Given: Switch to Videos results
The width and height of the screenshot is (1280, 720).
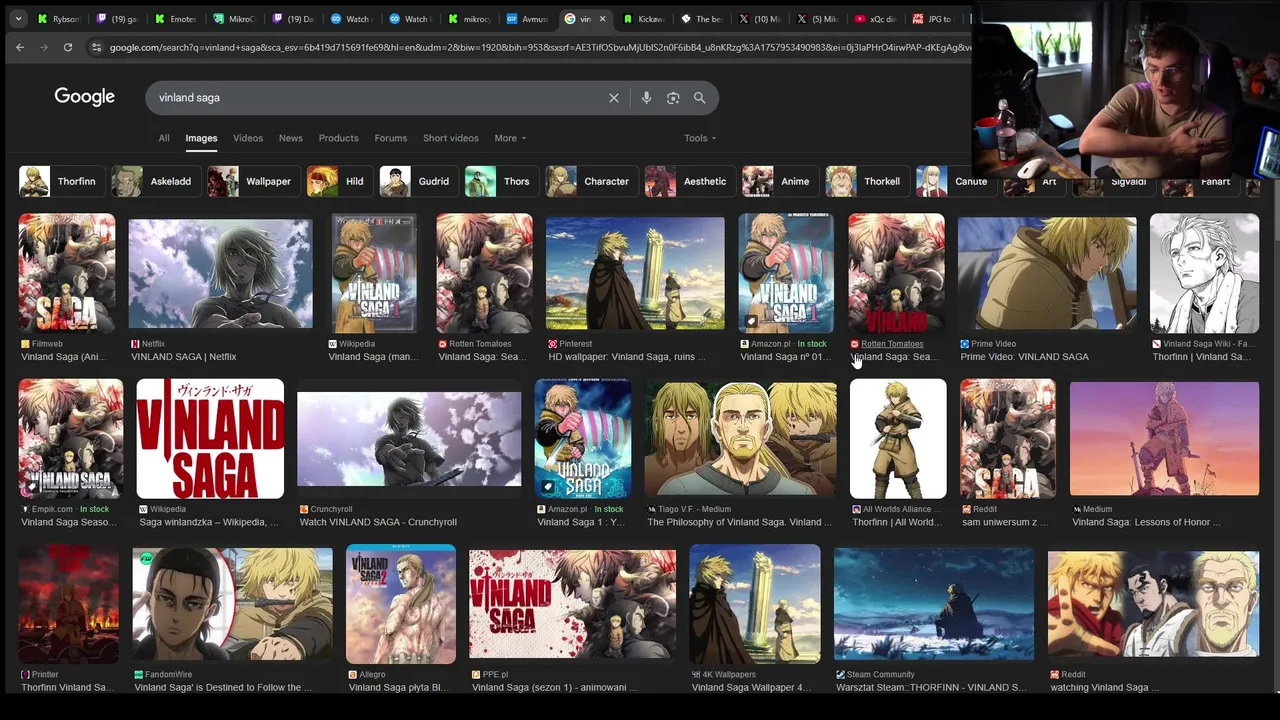Looking at the screenshot, I should [248, 138].
